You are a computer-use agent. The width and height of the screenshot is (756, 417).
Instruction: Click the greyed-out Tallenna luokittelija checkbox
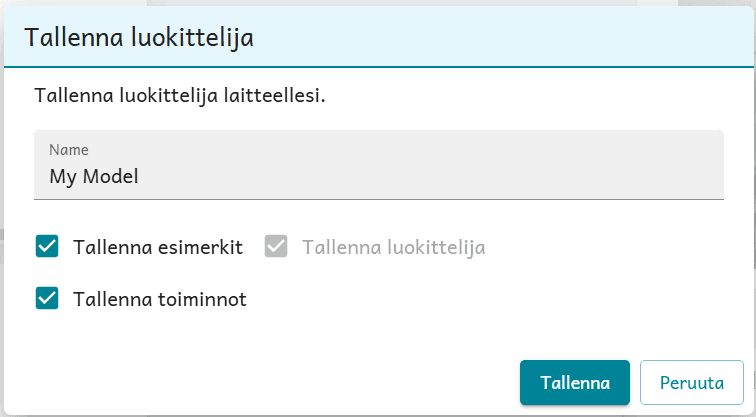pyautogui.click(x=276, y=246)
